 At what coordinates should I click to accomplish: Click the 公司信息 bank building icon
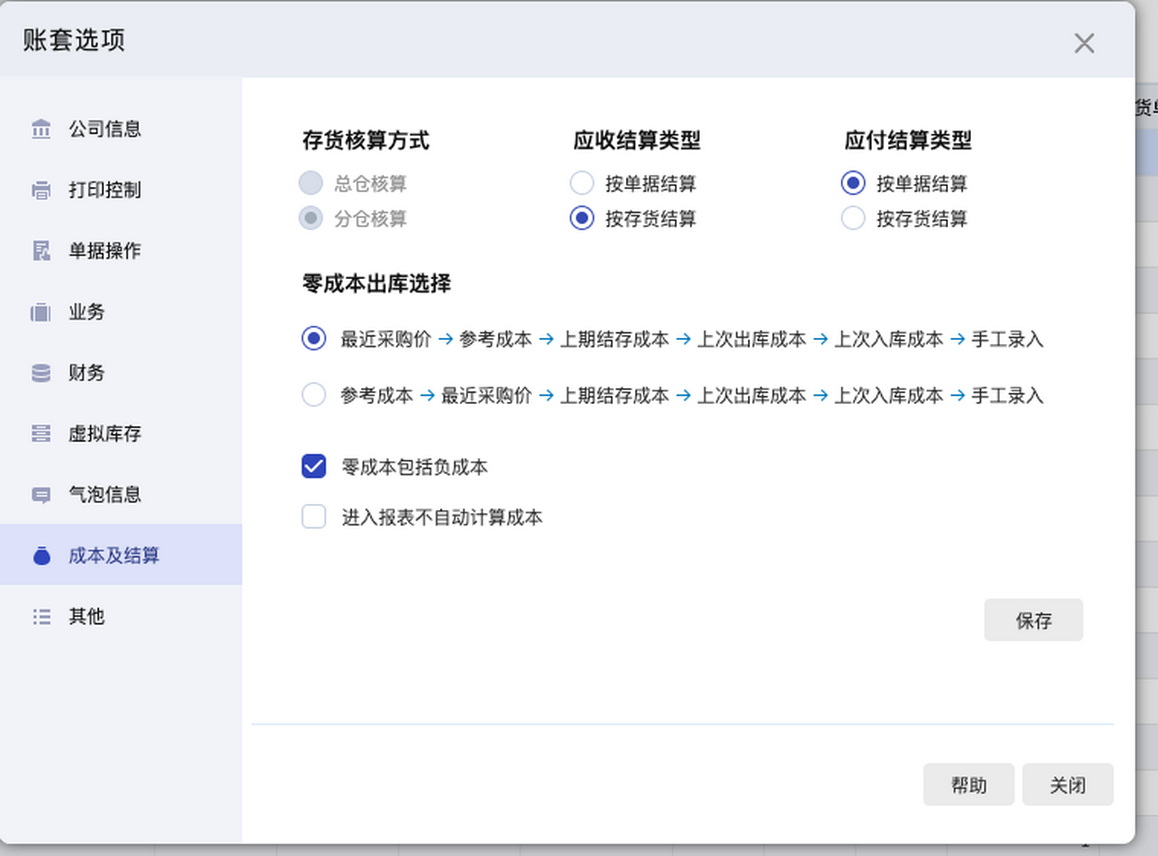pyautogui.click(x=41, y=129)
